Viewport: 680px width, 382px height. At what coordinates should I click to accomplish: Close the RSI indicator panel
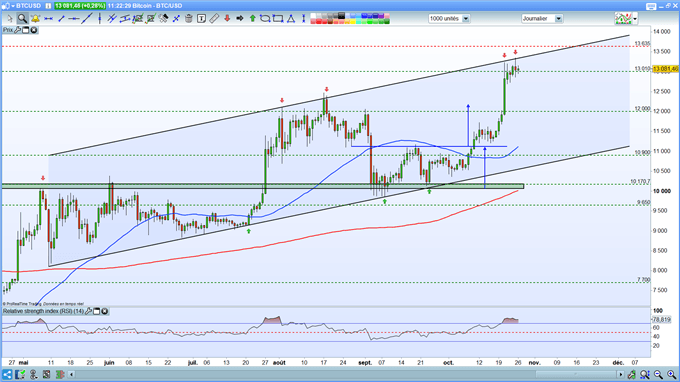(x=105, y=311)
